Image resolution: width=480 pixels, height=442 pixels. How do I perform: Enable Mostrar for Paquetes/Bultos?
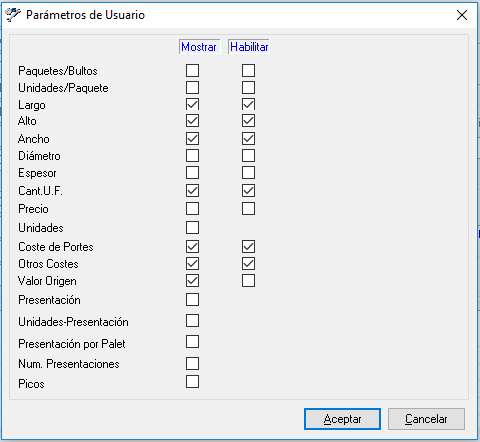coord(193,71)
